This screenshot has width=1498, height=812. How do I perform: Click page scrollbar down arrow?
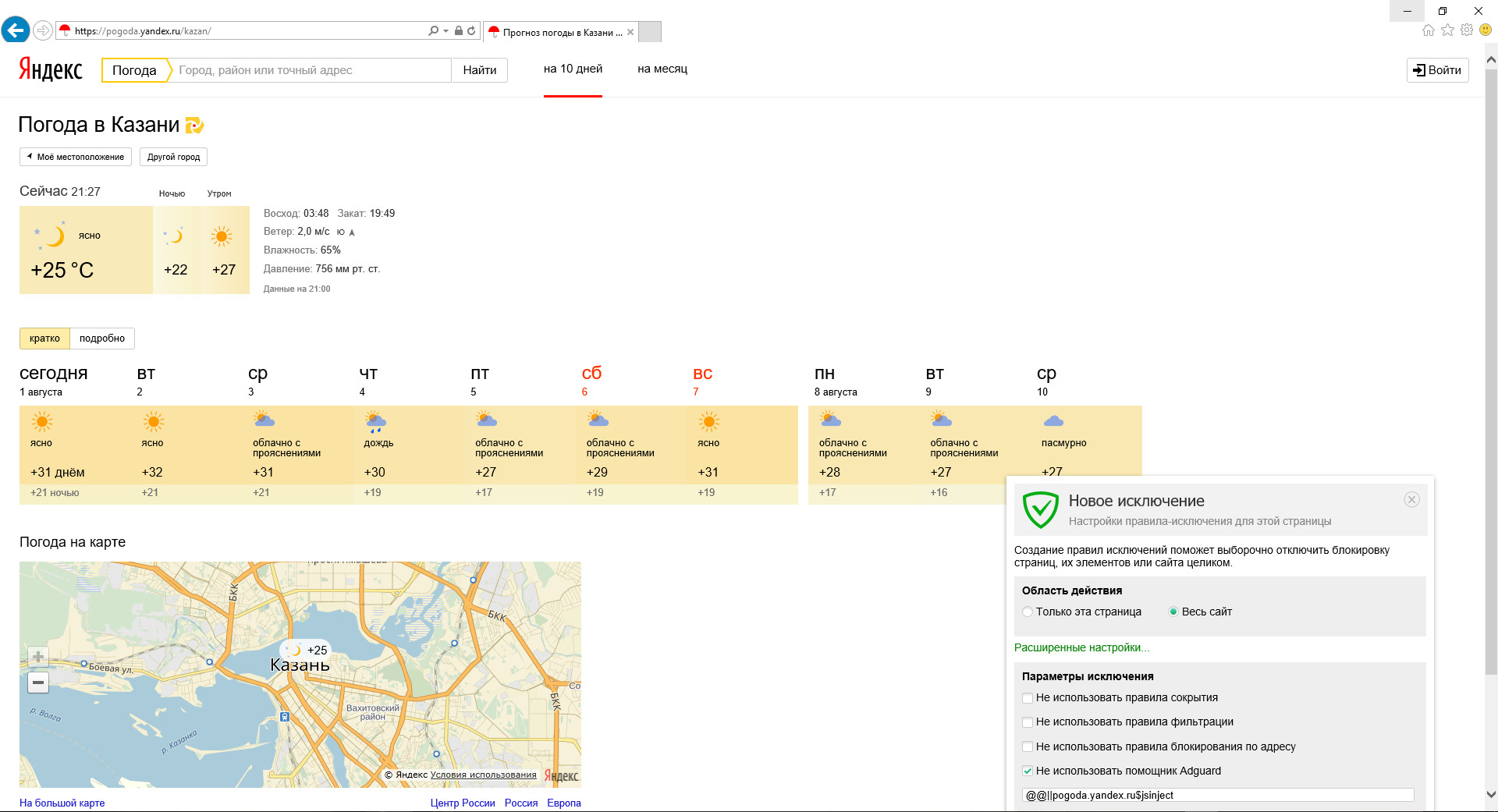click(x=1490, y=794)
